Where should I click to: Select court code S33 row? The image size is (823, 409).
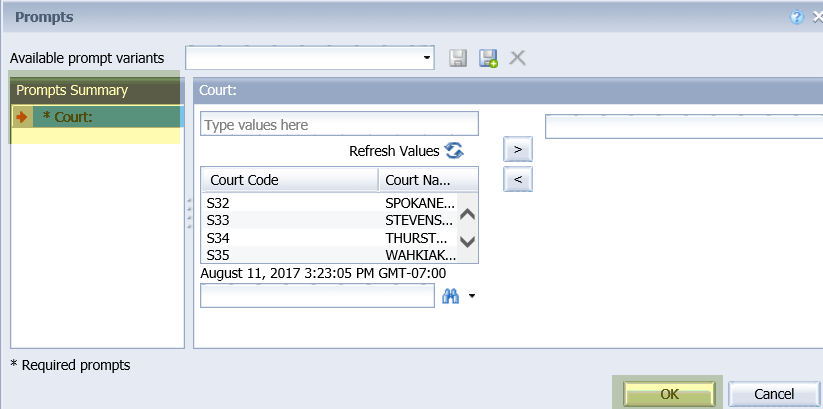click(x=329, y=220)
